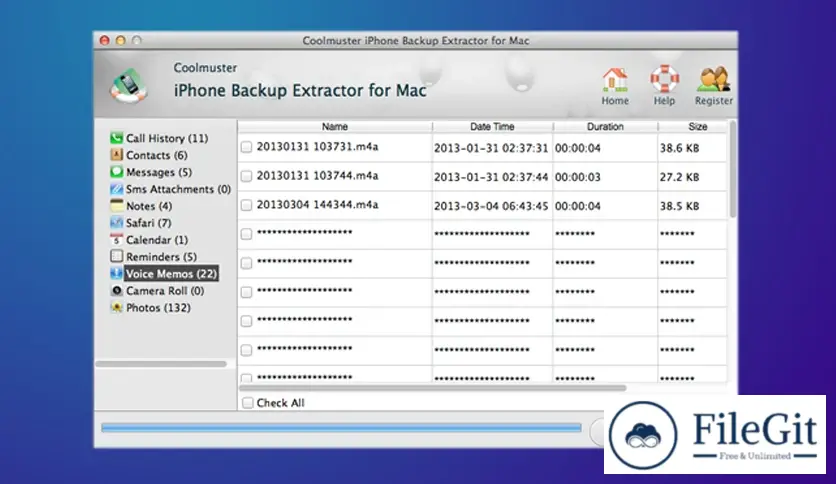Select the Call History phone icon
Image resolution: width=836 pixels, height=484 pixels.
(117, 138)
